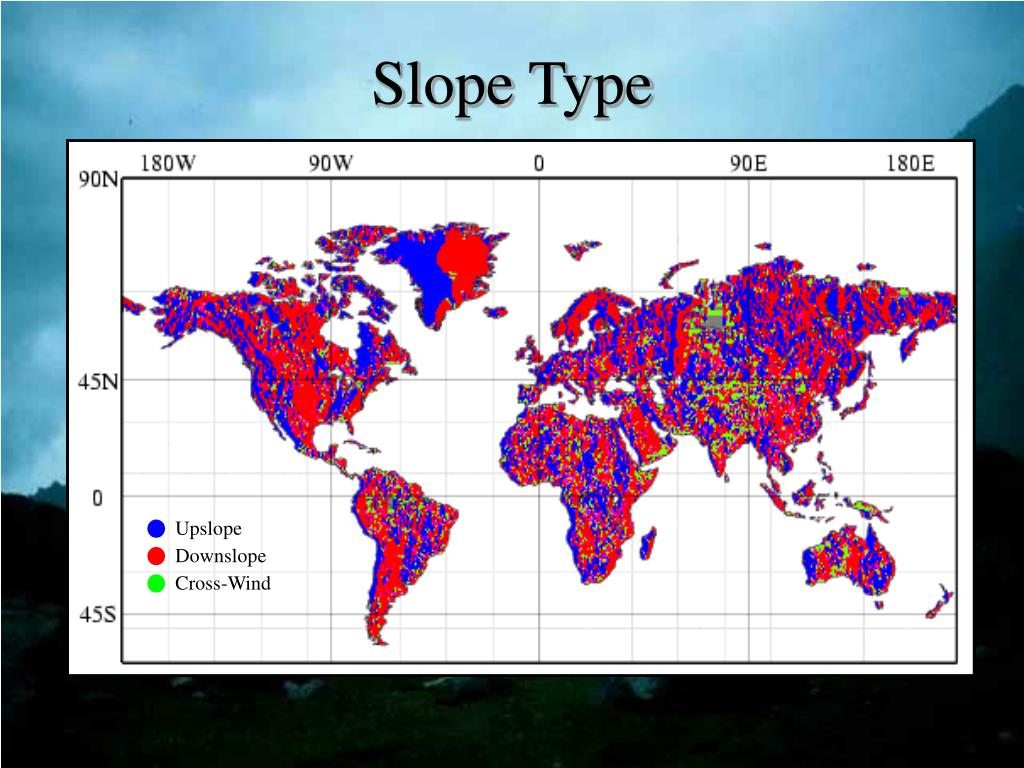Click the "180E" longitude label
Image resolution: width=1024 pixels, height=768 pixels.
[910, 163]
